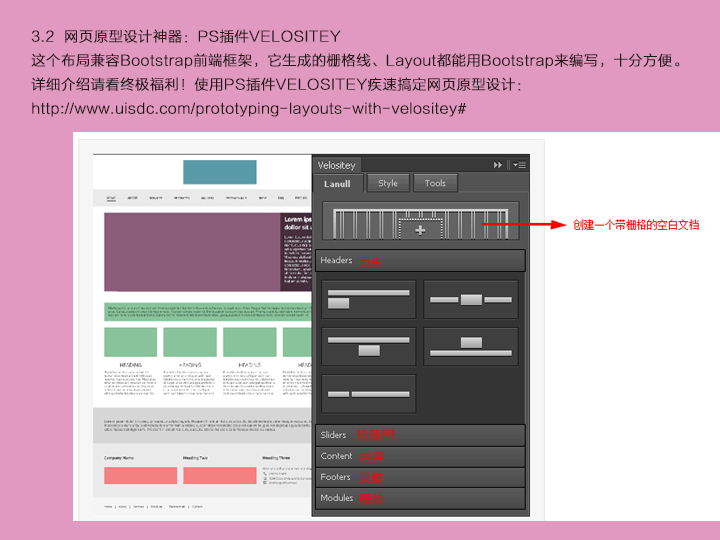Select the purple slider block in the mockup
720x540 pixels.
click(x=192, y=252)
